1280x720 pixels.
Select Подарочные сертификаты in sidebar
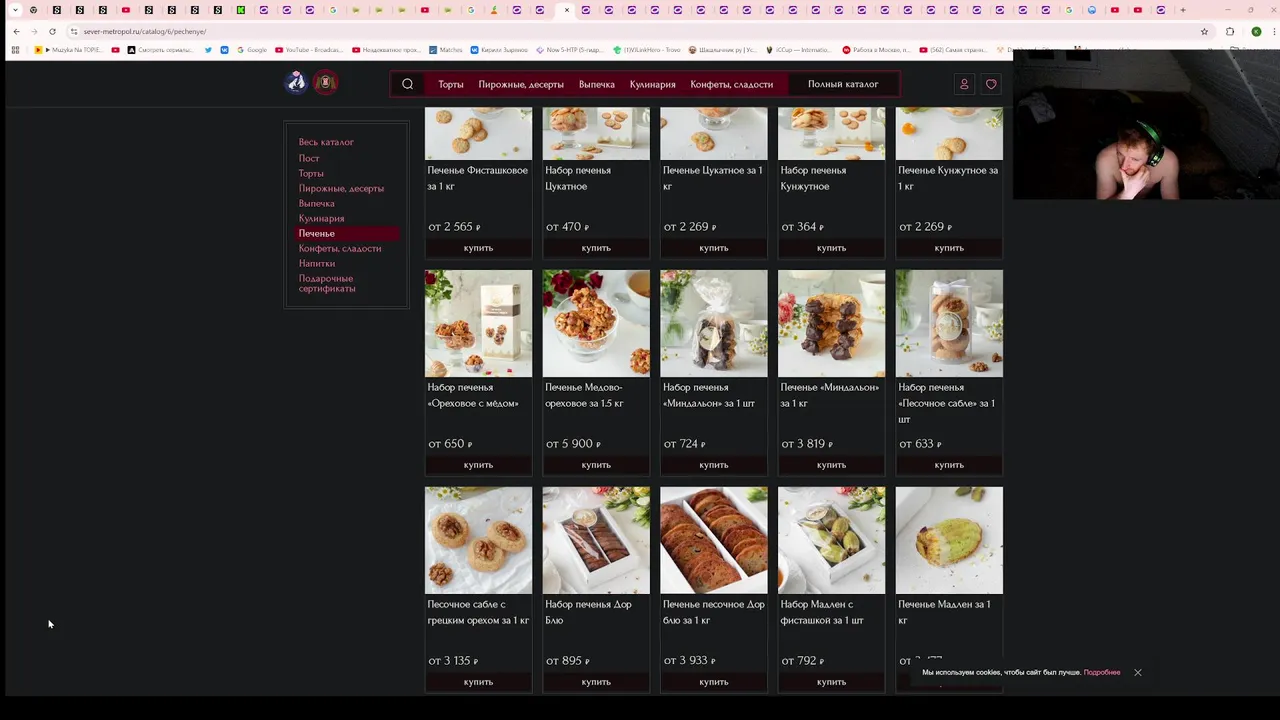(x=327, y=283)
